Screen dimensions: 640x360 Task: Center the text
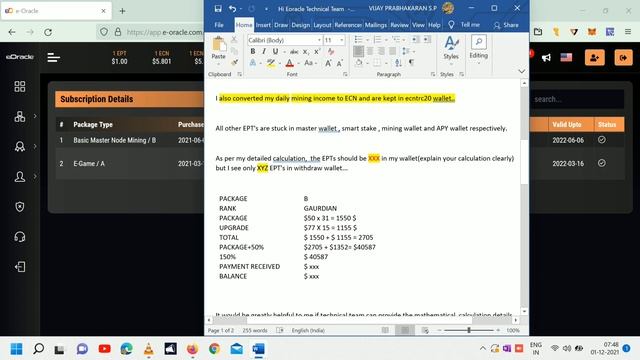[x=370, y=51]
